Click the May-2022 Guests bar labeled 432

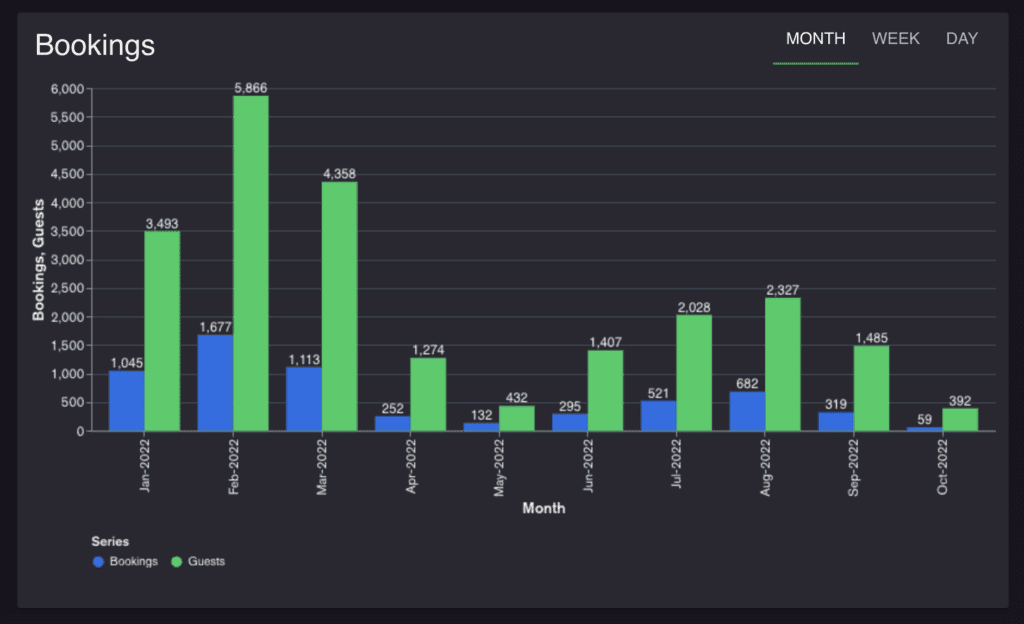(x=517, y=418)
